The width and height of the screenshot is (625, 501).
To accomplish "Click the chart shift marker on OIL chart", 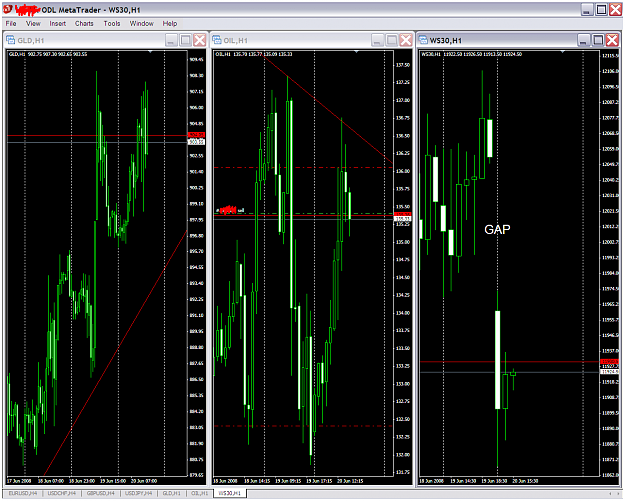I will [356, 51].
